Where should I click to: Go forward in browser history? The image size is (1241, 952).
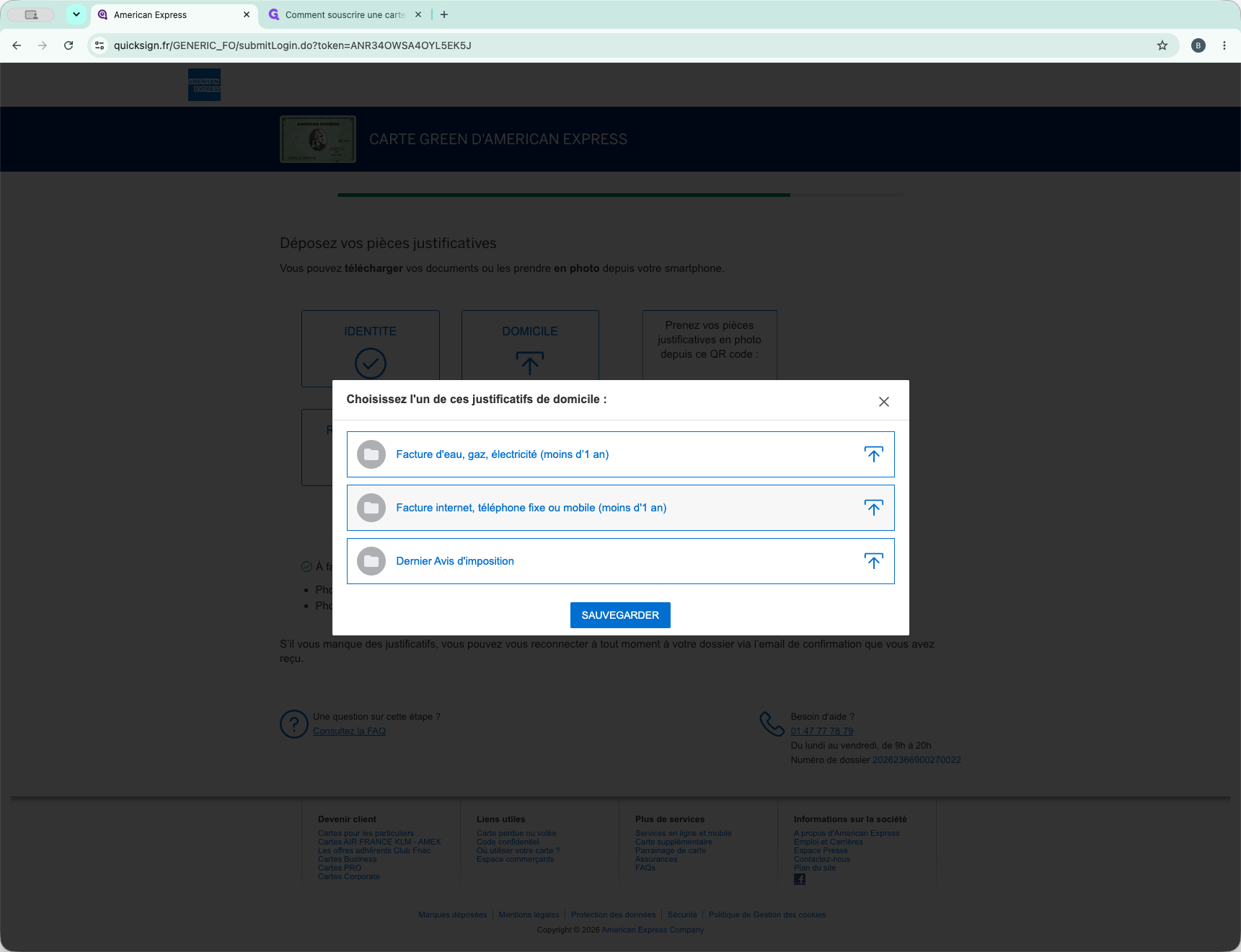pos(43,45)
